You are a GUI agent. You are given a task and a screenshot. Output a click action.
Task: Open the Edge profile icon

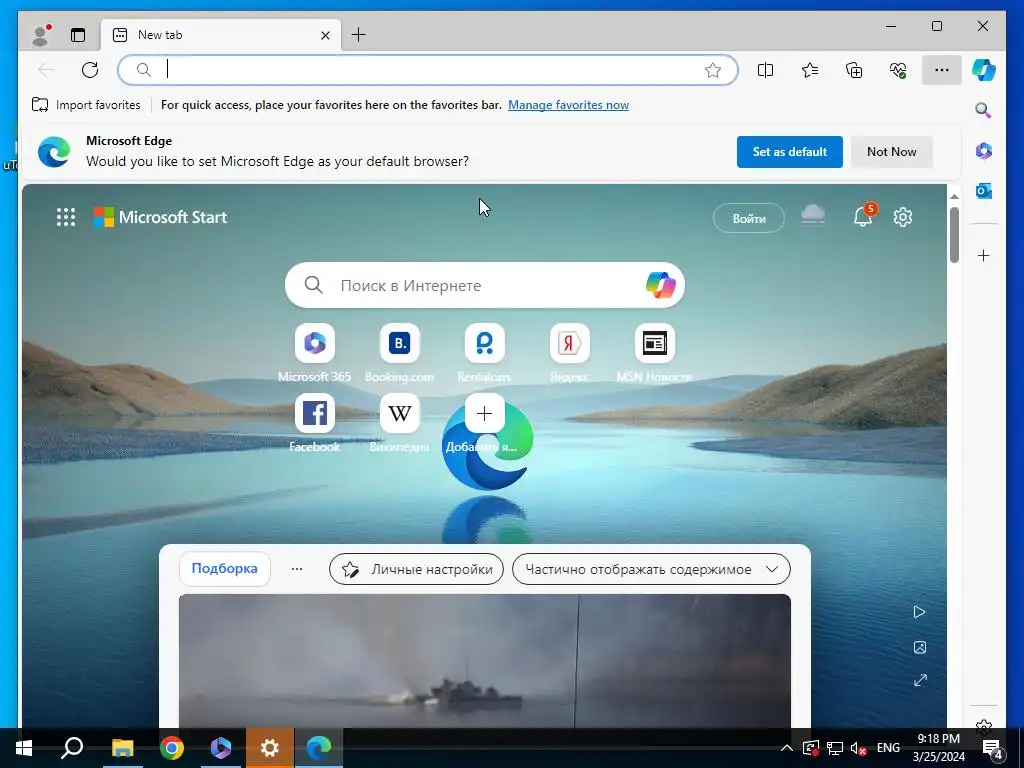[x=41, y=35]
